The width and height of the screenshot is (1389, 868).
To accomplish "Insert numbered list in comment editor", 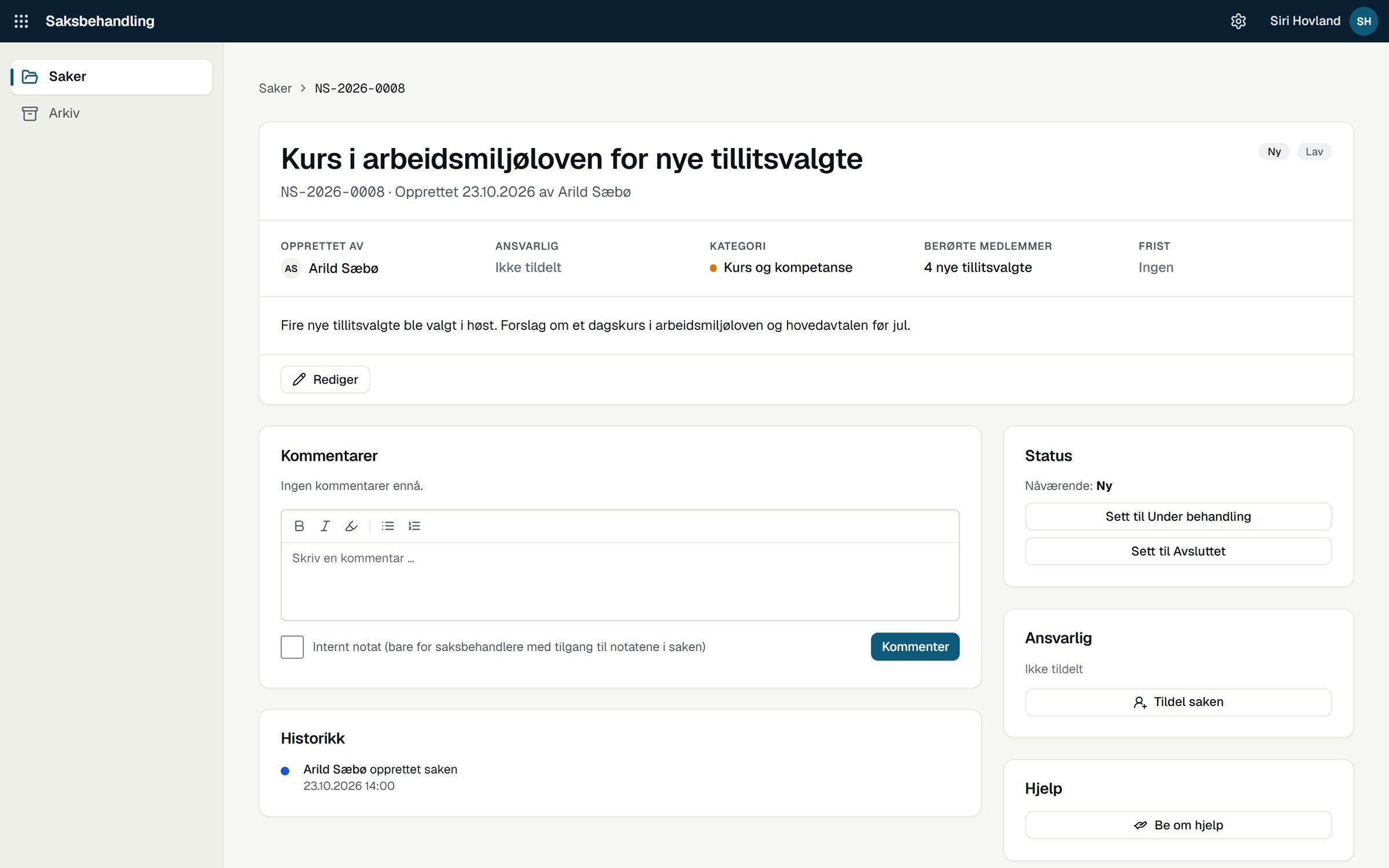I will (414, 526).
